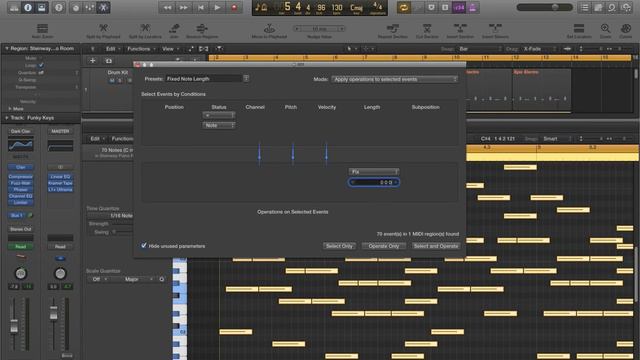Open the Nudge Value dropdown in toolbar

coord(319,29)
